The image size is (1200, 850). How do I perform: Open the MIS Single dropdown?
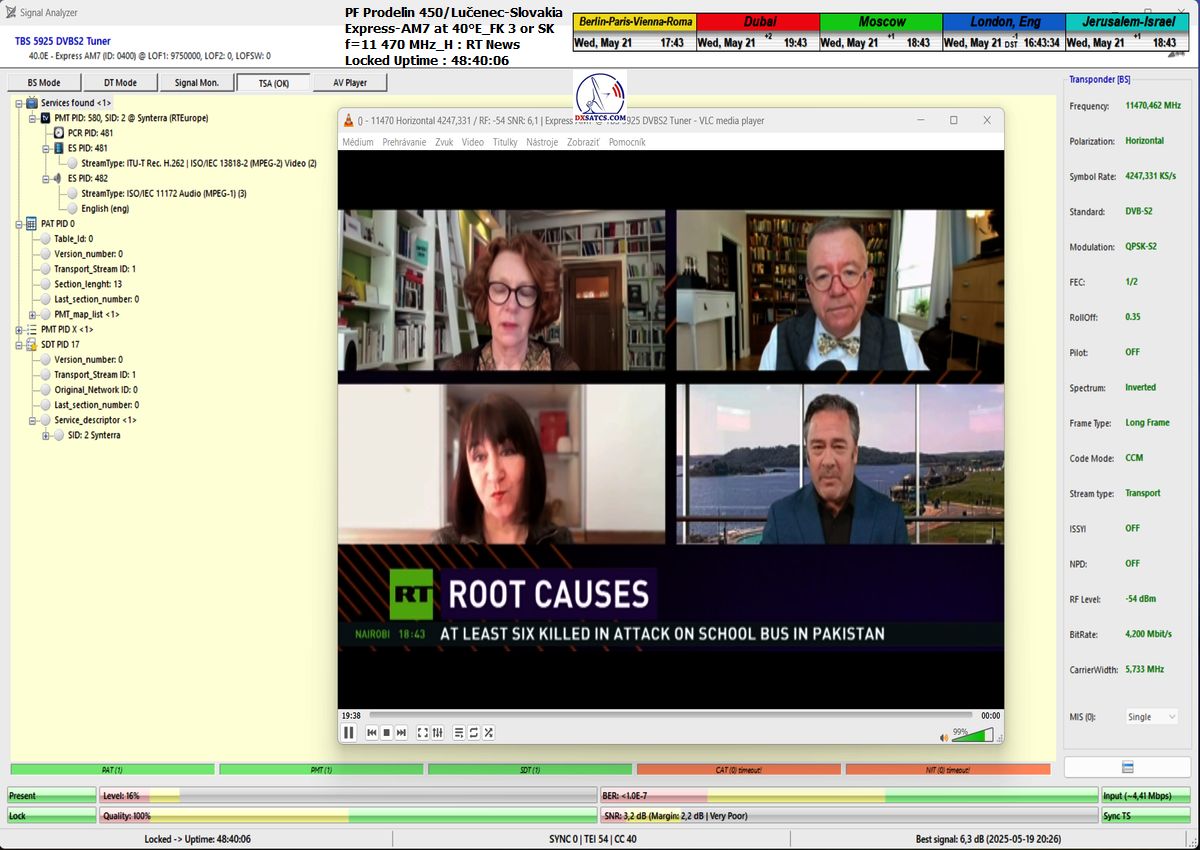coord(1152,717)
